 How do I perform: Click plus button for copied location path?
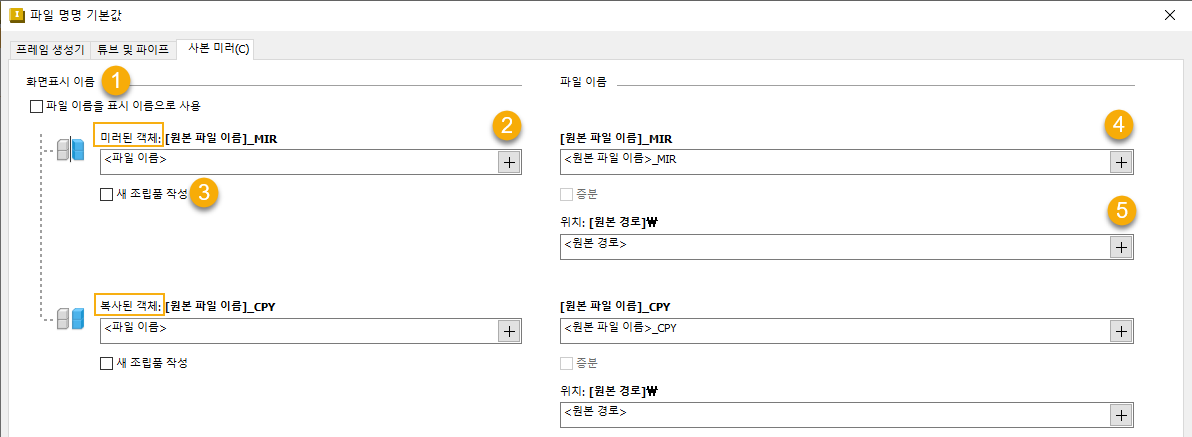click(1121, 415)
